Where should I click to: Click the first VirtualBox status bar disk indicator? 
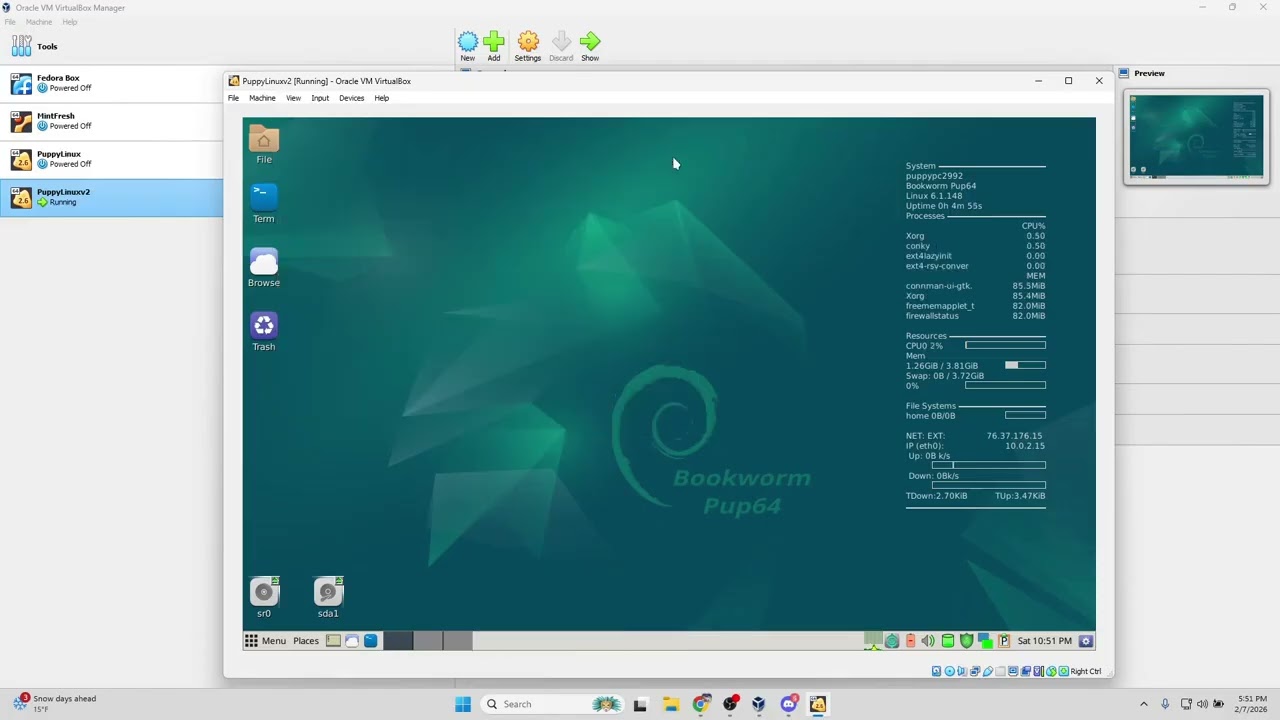pyautogui.click(x=936, y=671)
